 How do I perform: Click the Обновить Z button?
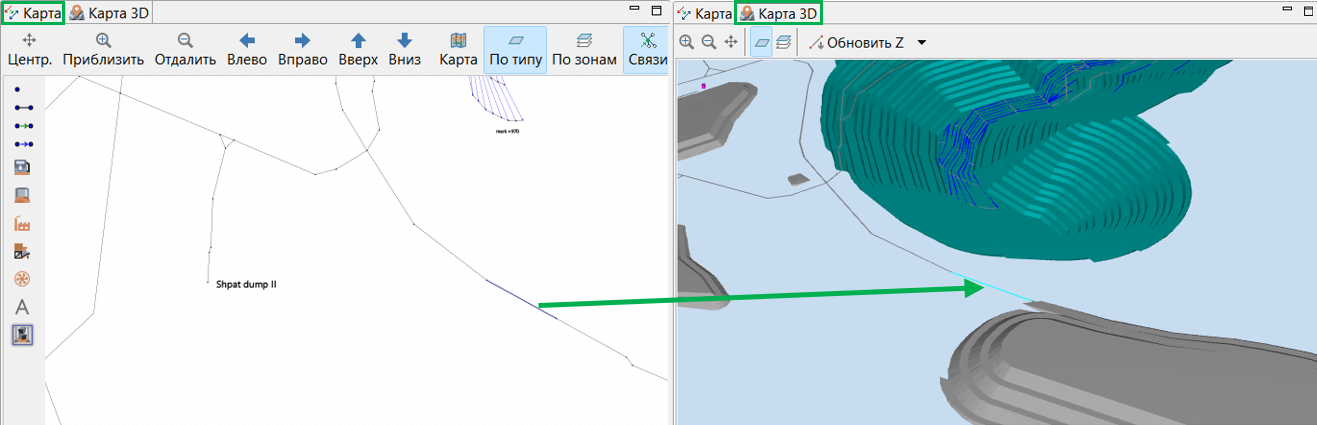[857, 43]
